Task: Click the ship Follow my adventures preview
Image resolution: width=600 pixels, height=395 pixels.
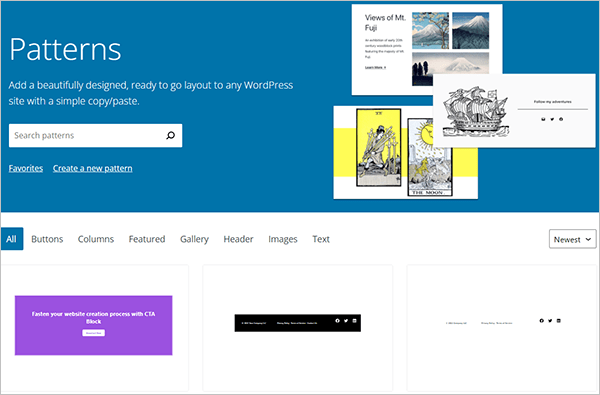Action: [514, 111]
